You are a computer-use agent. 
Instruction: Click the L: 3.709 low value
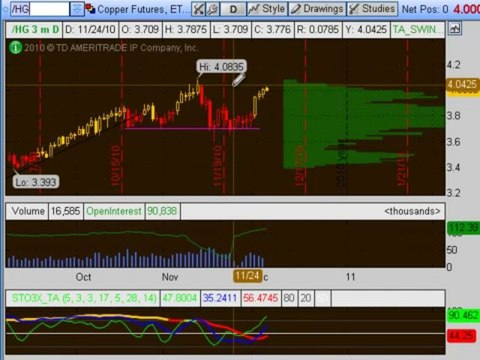point(230,29)
